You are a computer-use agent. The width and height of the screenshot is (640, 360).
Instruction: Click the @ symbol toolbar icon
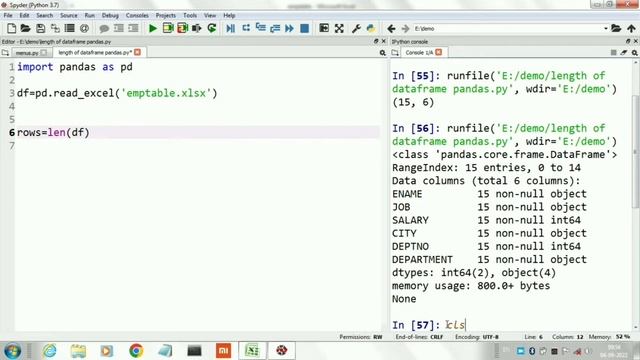click(84, 28)
